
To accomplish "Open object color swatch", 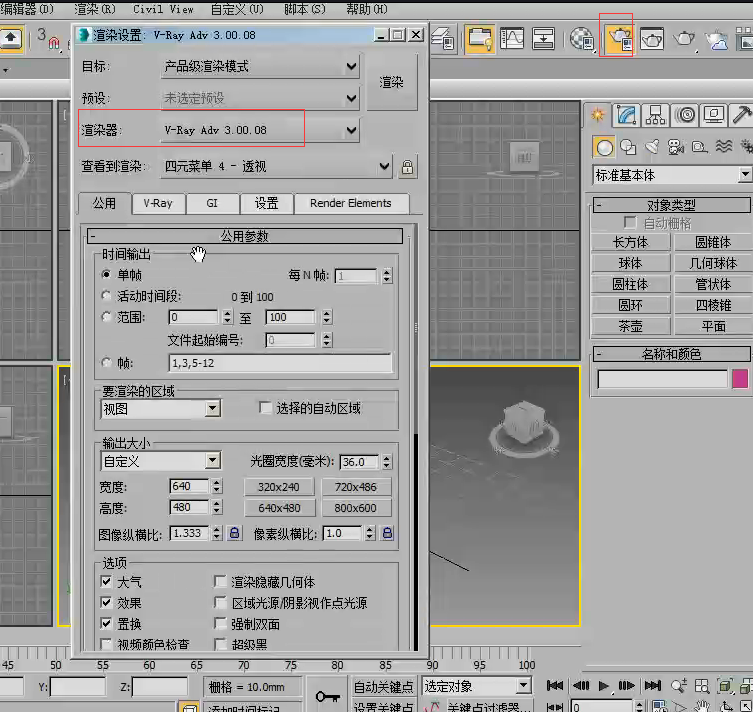I will (x=740, y=378).
